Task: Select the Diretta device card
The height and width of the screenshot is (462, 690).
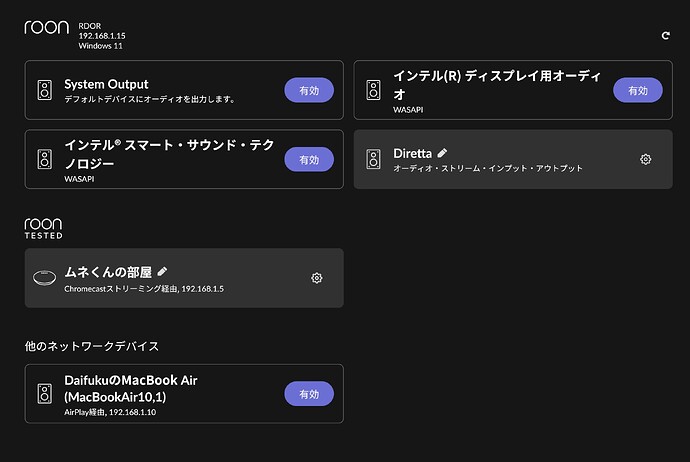Action: pos(513,159)
